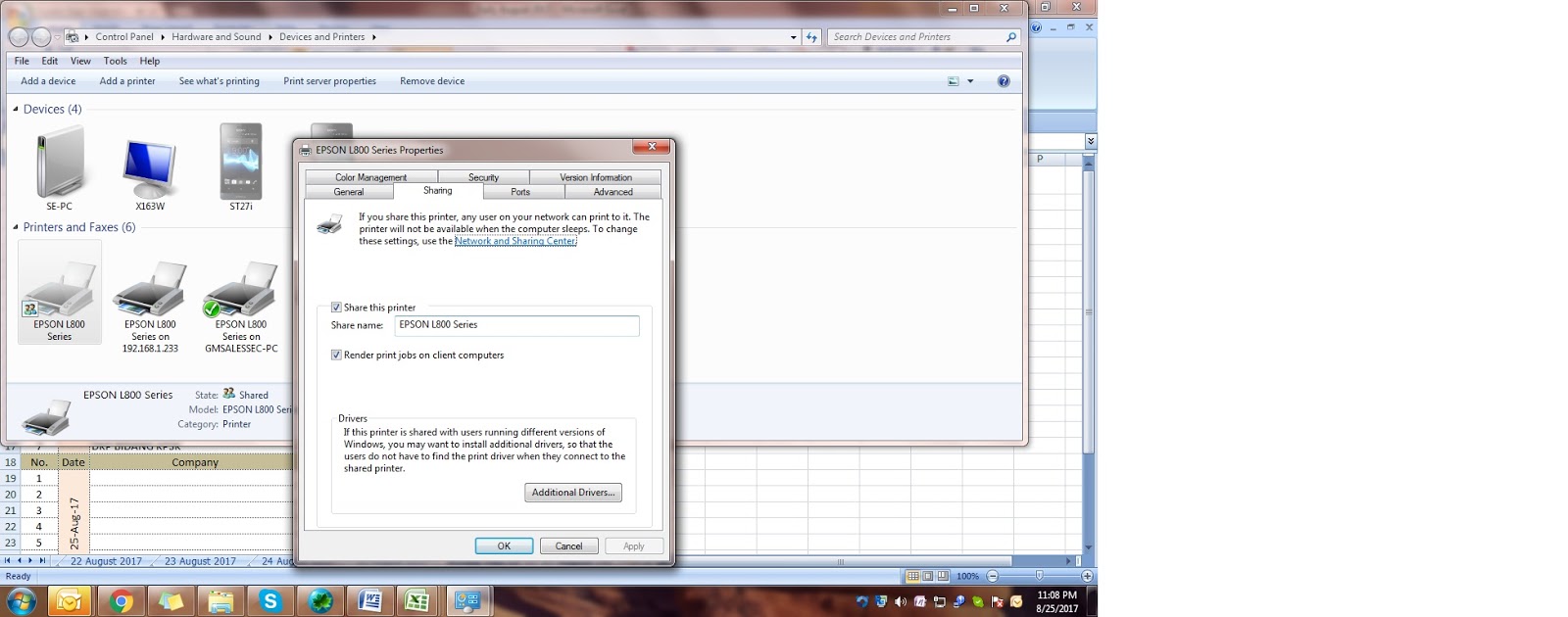Zoom in button in Excel status bar
Image resolution: width=1568 pixels, height=617 pixels.
click(1087, 576)
